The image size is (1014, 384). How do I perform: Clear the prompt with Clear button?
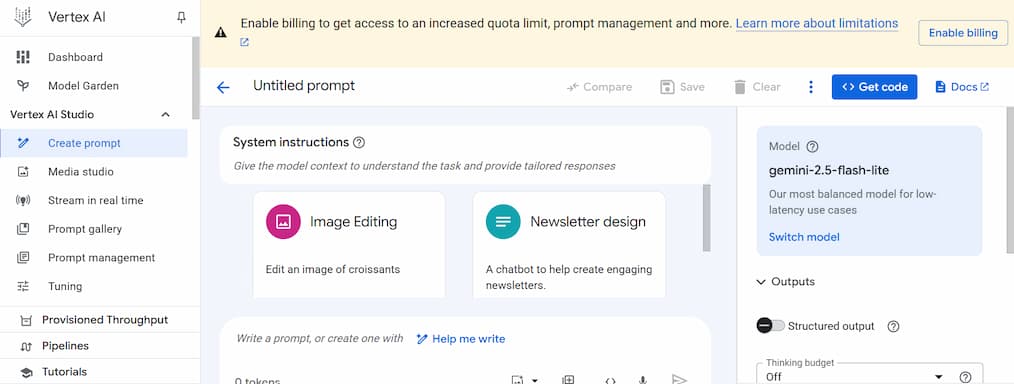(x=757, y=87)
